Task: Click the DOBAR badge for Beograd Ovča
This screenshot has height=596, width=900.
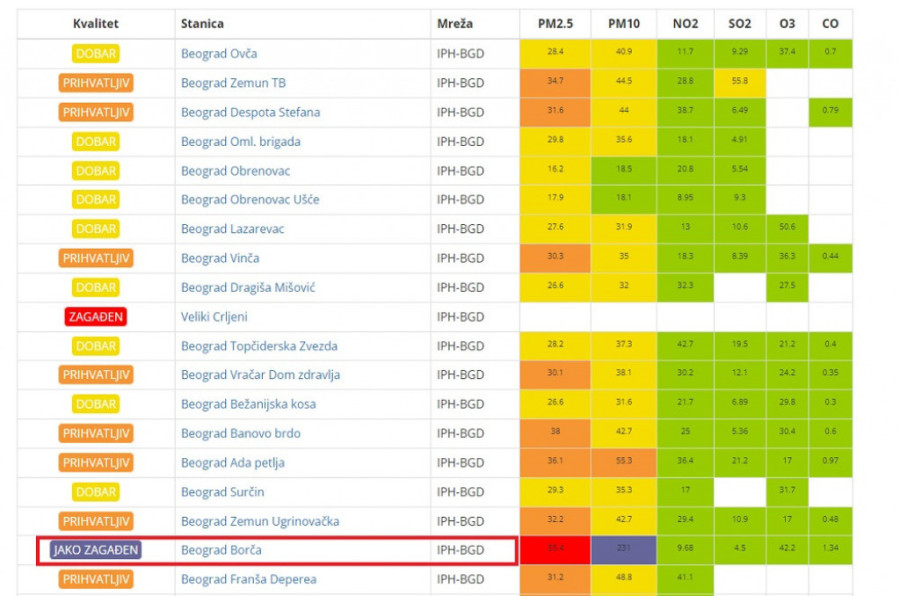Action: [x=96, y=53]
